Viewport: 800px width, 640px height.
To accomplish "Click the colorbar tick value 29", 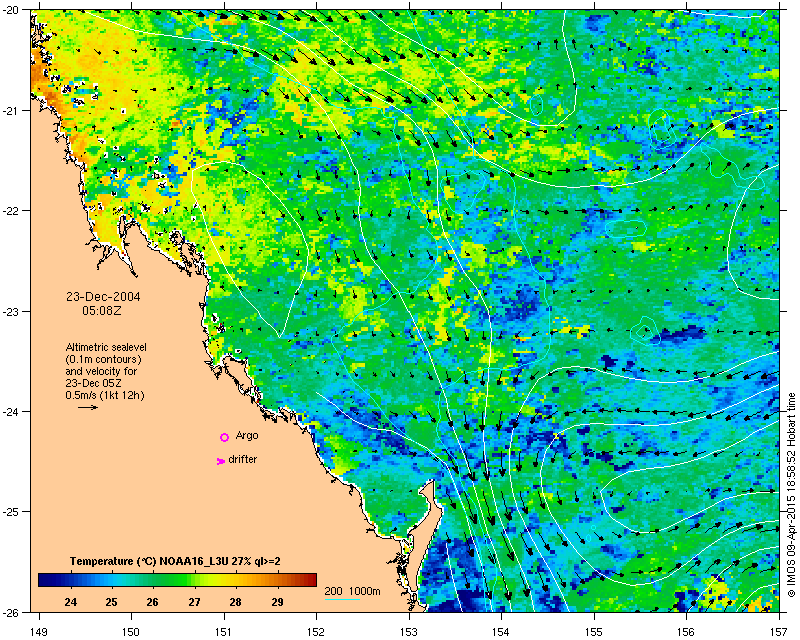I will pos(277,602).
